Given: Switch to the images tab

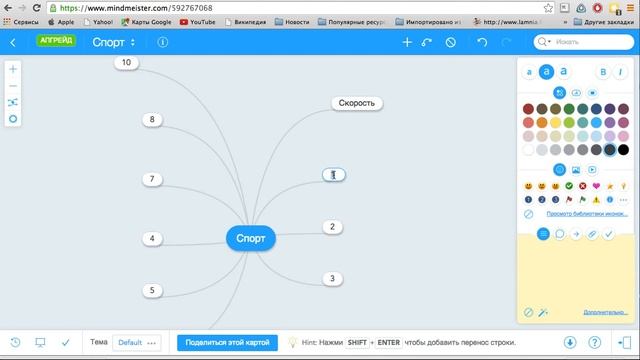Looking at the screenshot, I should click(576, 170).
